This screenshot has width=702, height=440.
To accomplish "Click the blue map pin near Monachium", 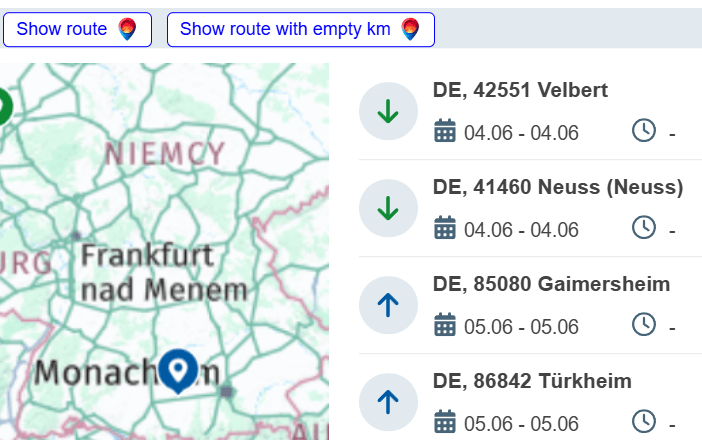I will pos(179,370).
